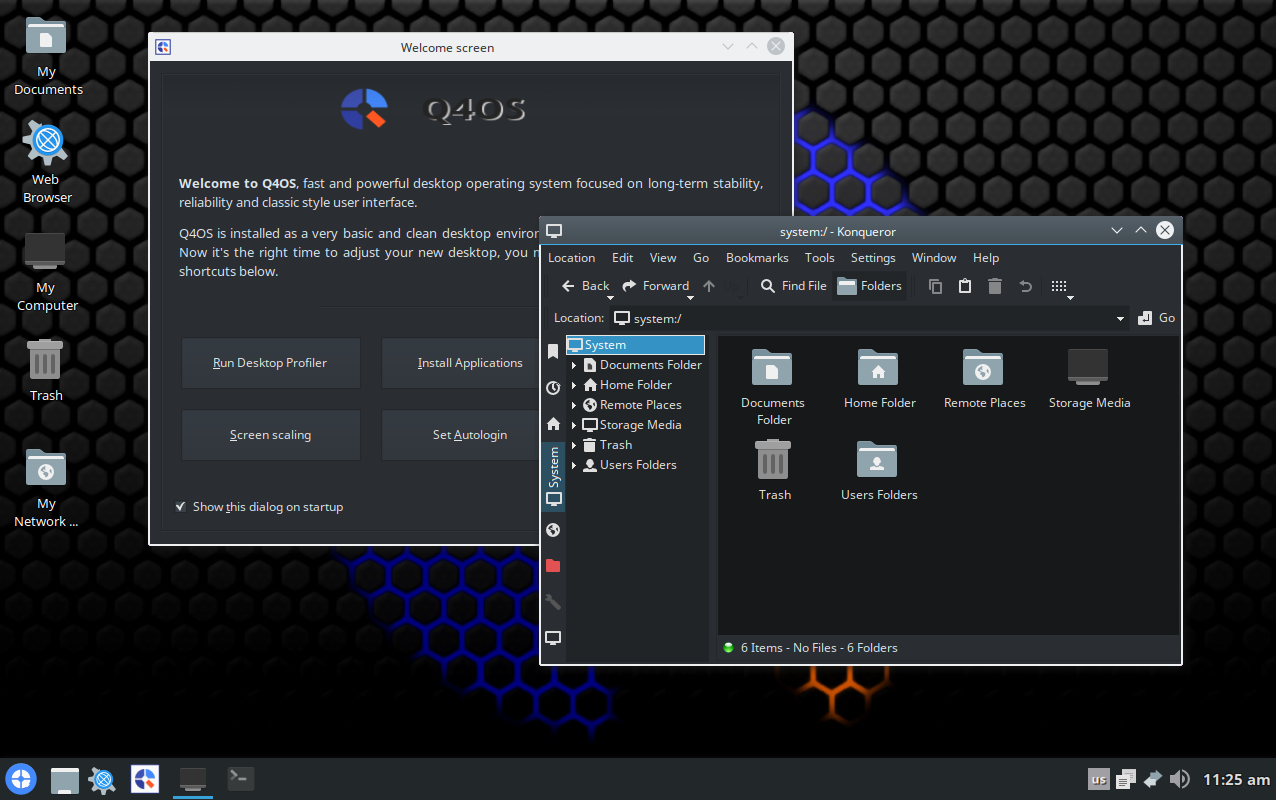The image size is (1276, 800).
Task: Launch terminal from taskbar
Action: 239,778
